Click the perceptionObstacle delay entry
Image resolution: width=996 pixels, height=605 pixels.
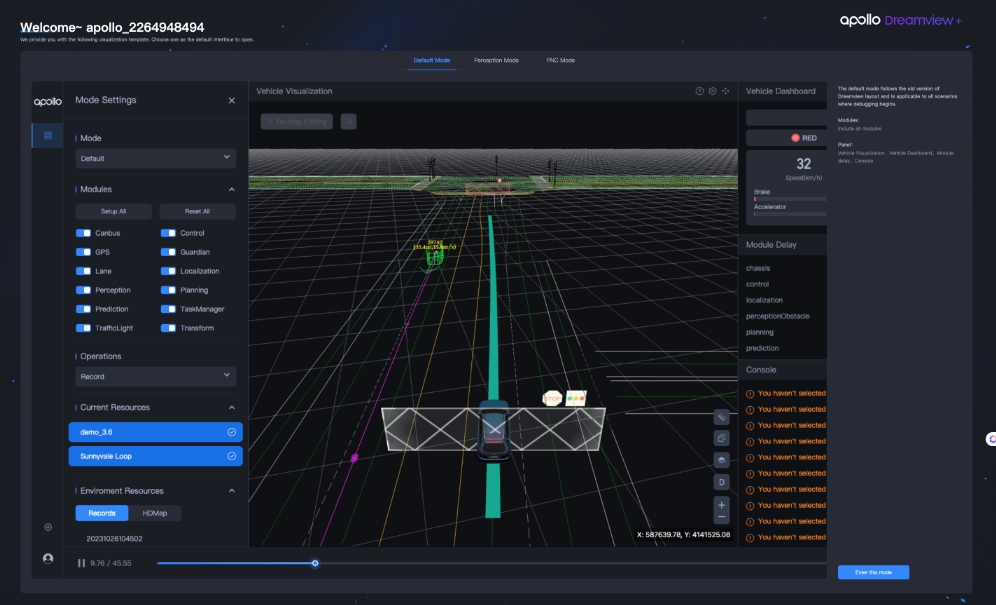pyautogui.click(x=777, y=316)
